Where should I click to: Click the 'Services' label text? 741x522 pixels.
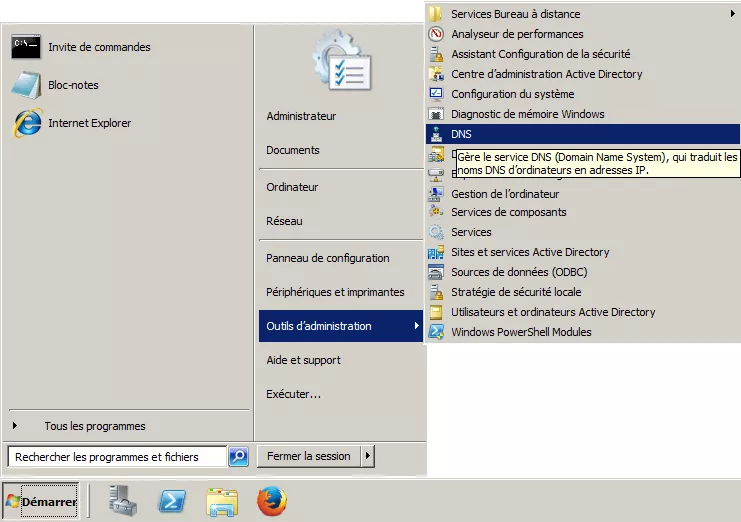pos(471,232)
